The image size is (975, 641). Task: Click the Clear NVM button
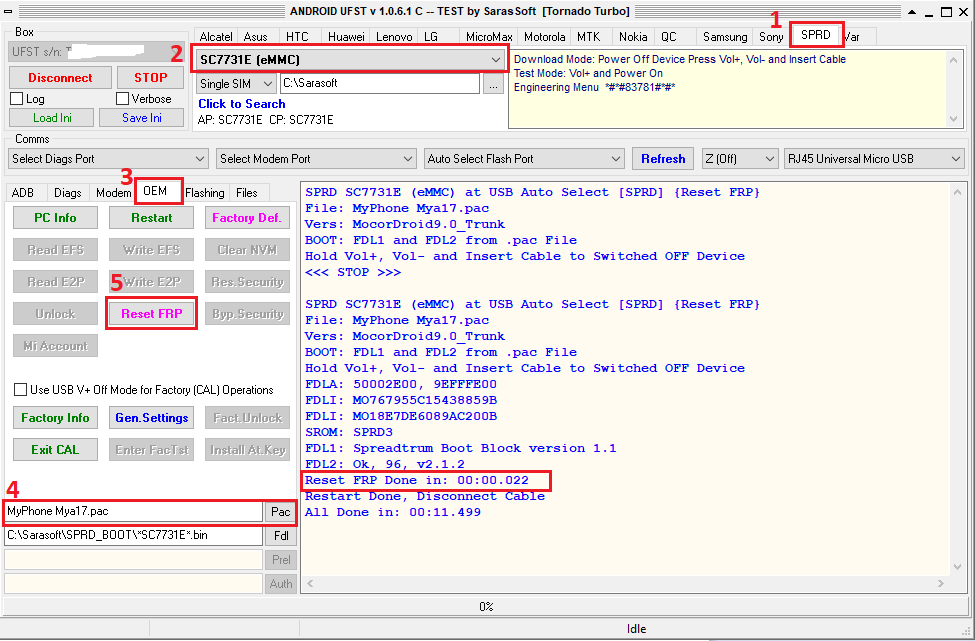[x=247, y=249]
